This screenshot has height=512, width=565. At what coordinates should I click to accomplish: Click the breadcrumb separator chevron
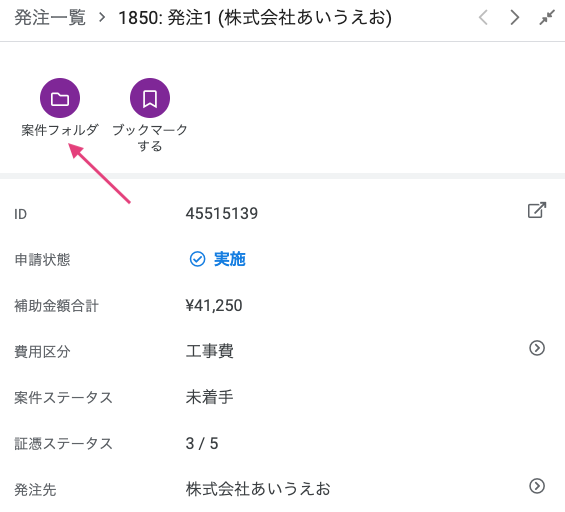tap(102, 17)
